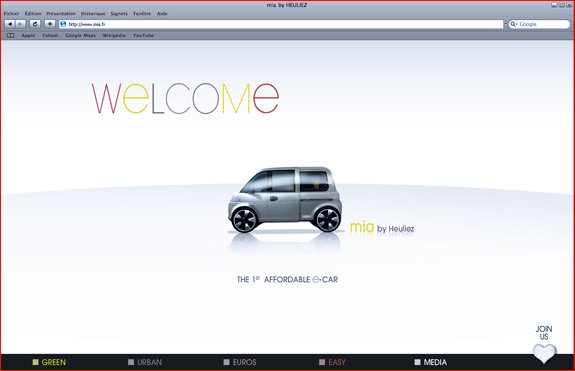Open the EASY section
The height and width of the screenshot is (371, 575).
click(x=332, y=362)
